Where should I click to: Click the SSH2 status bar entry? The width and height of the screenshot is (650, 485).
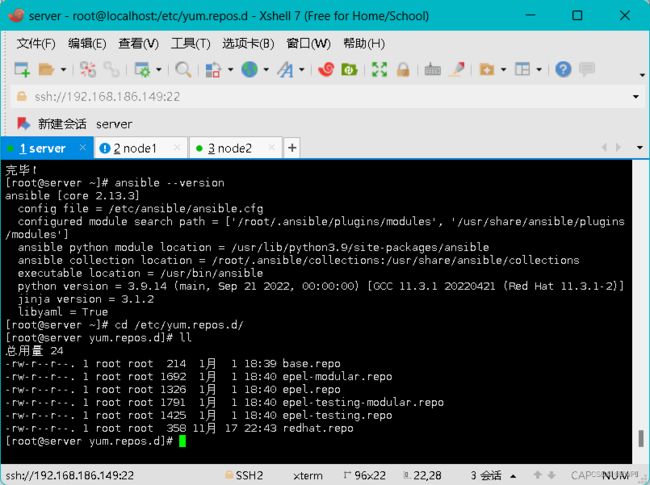(244, 475)
